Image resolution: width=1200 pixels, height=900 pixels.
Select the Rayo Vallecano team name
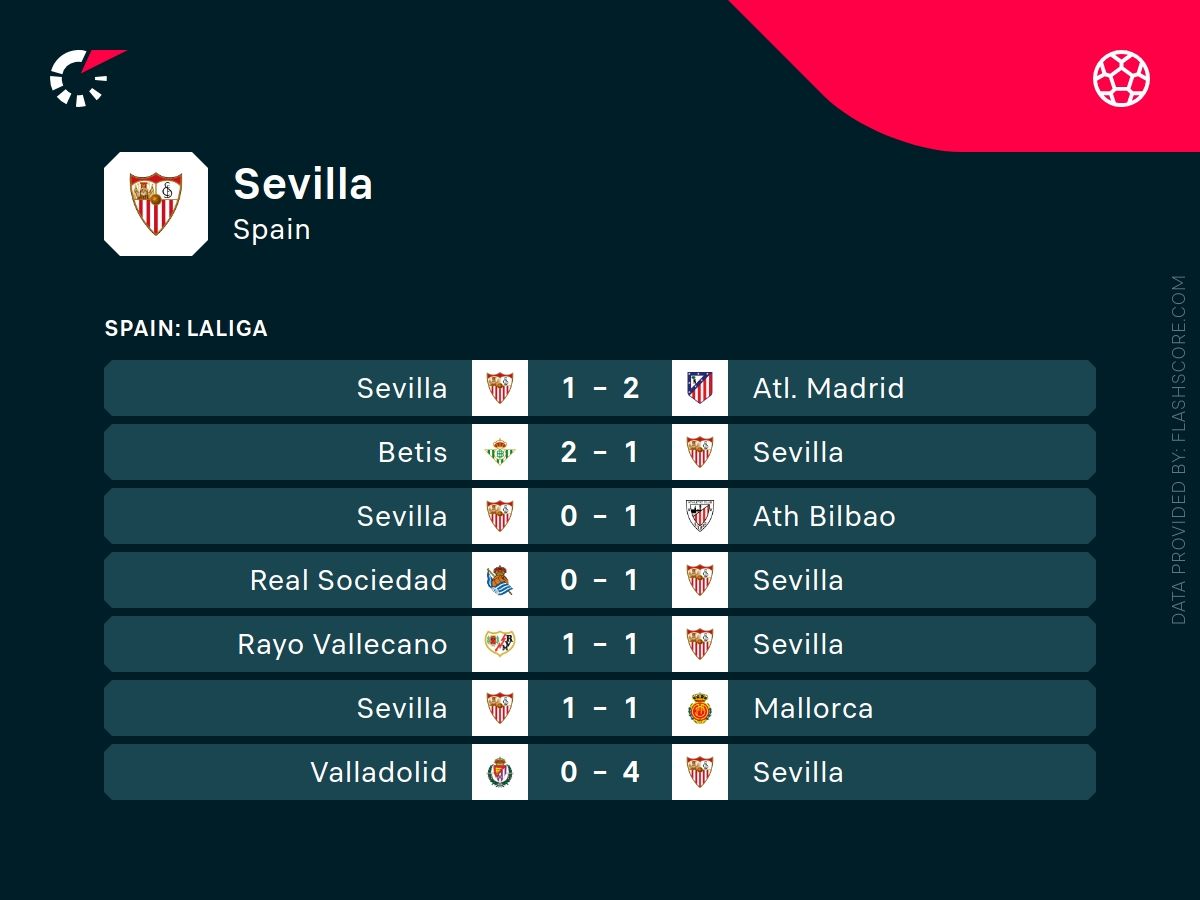pos(342,644)
